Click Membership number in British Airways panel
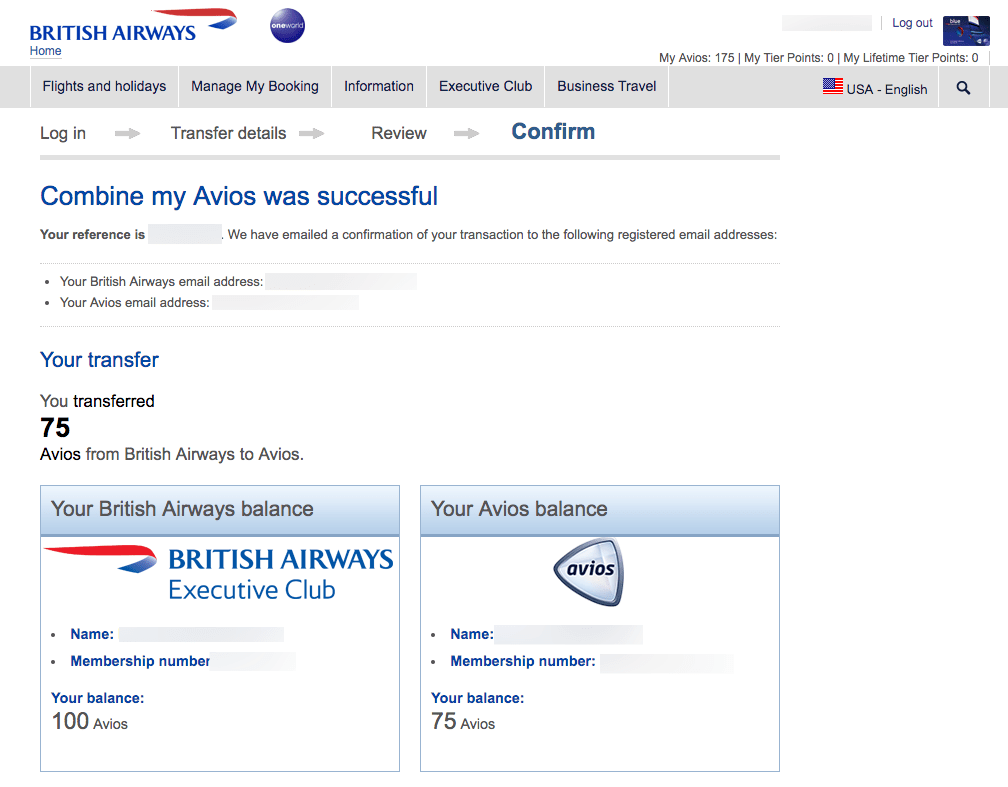Screen dimensions: 1008x787 [x=140, y=662]
